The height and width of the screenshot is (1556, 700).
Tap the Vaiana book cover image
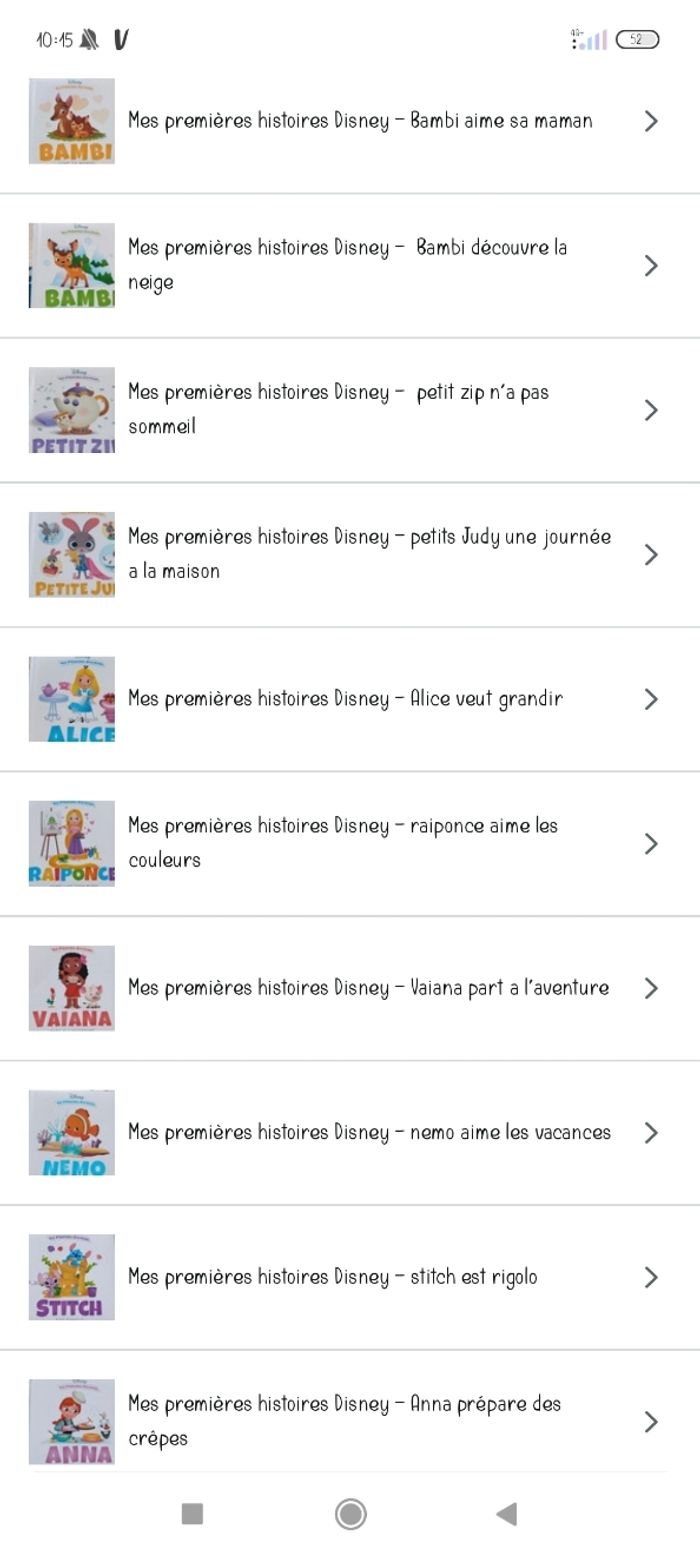(x=71, y=988)
